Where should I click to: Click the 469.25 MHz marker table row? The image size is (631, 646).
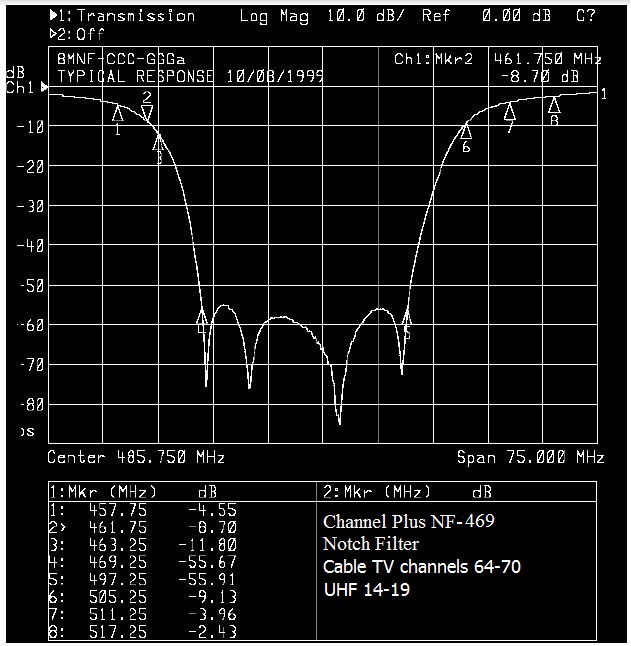143,563
